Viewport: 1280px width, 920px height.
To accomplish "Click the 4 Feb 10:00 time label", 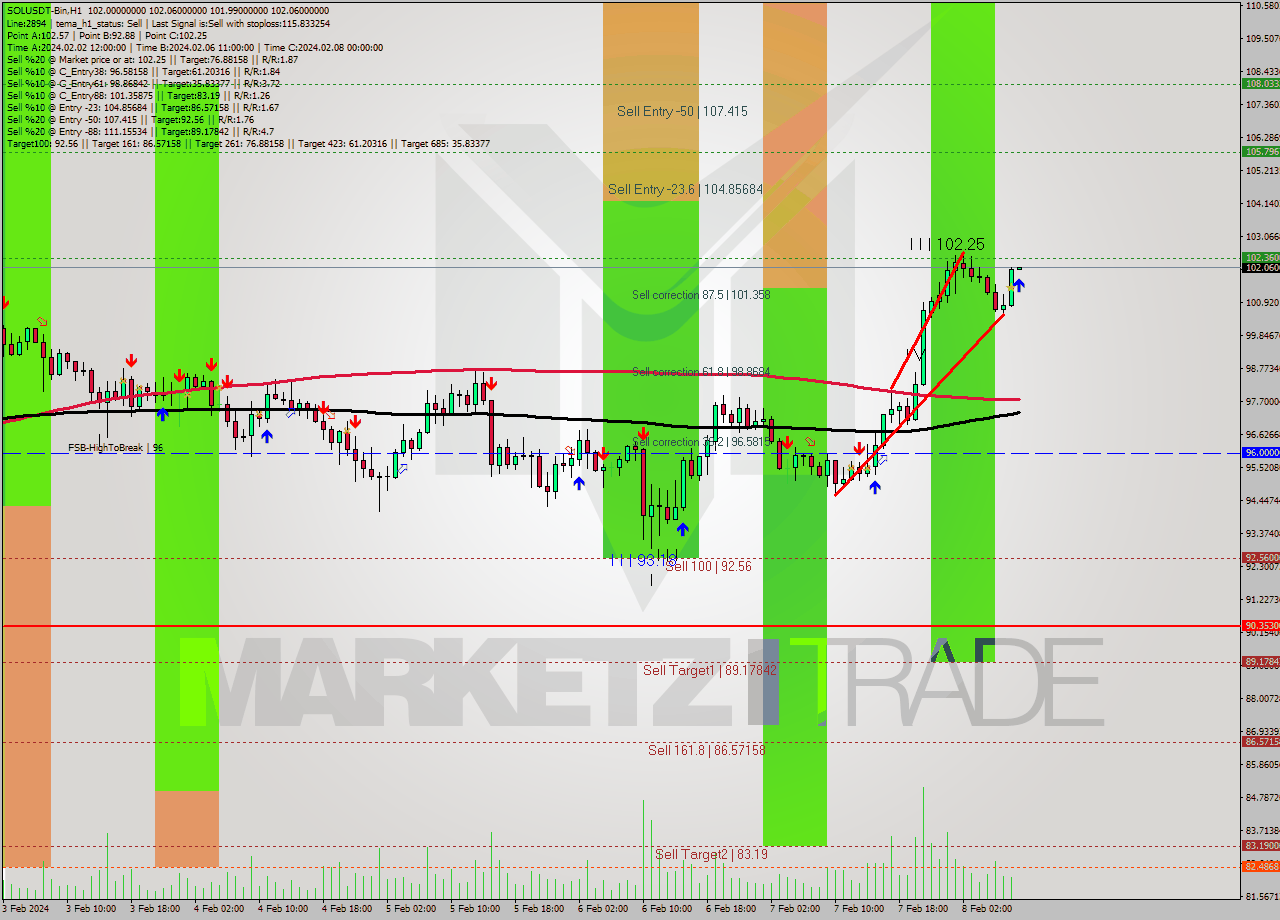I will pyautogui.click(x=282, y=909).
